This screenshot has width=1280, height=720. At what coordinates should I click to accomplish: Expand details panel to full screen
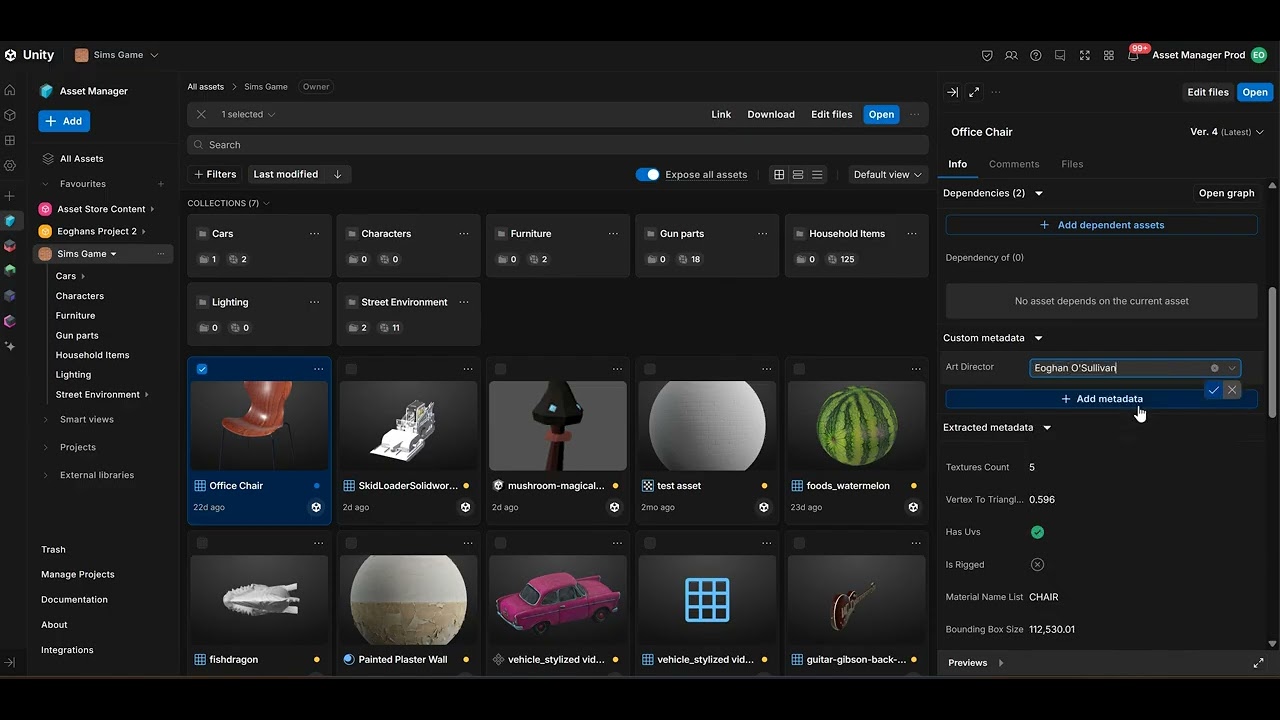(974, 92)
